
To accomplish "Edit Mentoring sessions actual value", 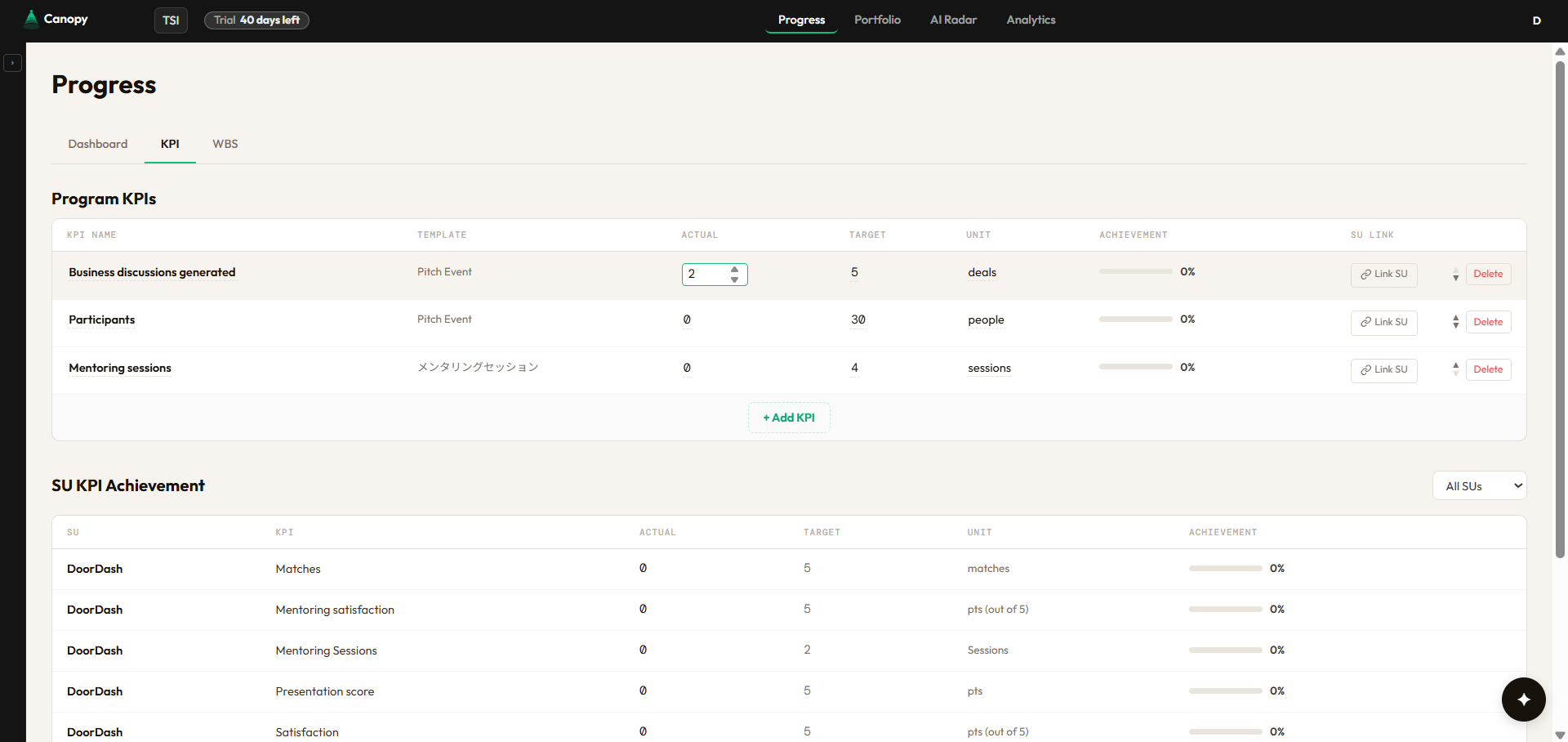I will point(687,368).
